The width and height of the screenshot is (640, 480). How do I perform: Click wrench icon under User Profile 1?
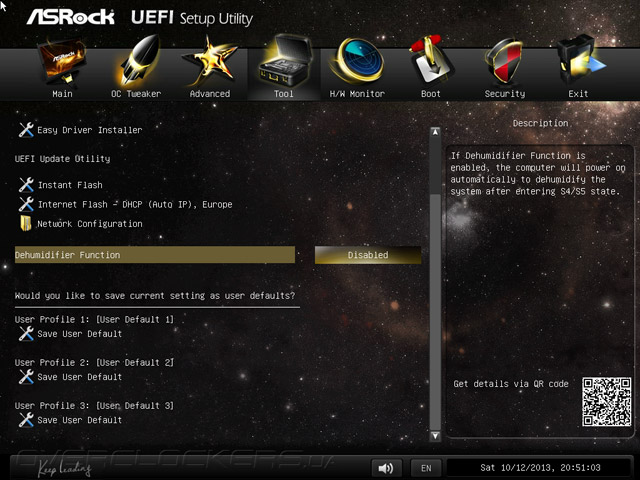point(26,333)
